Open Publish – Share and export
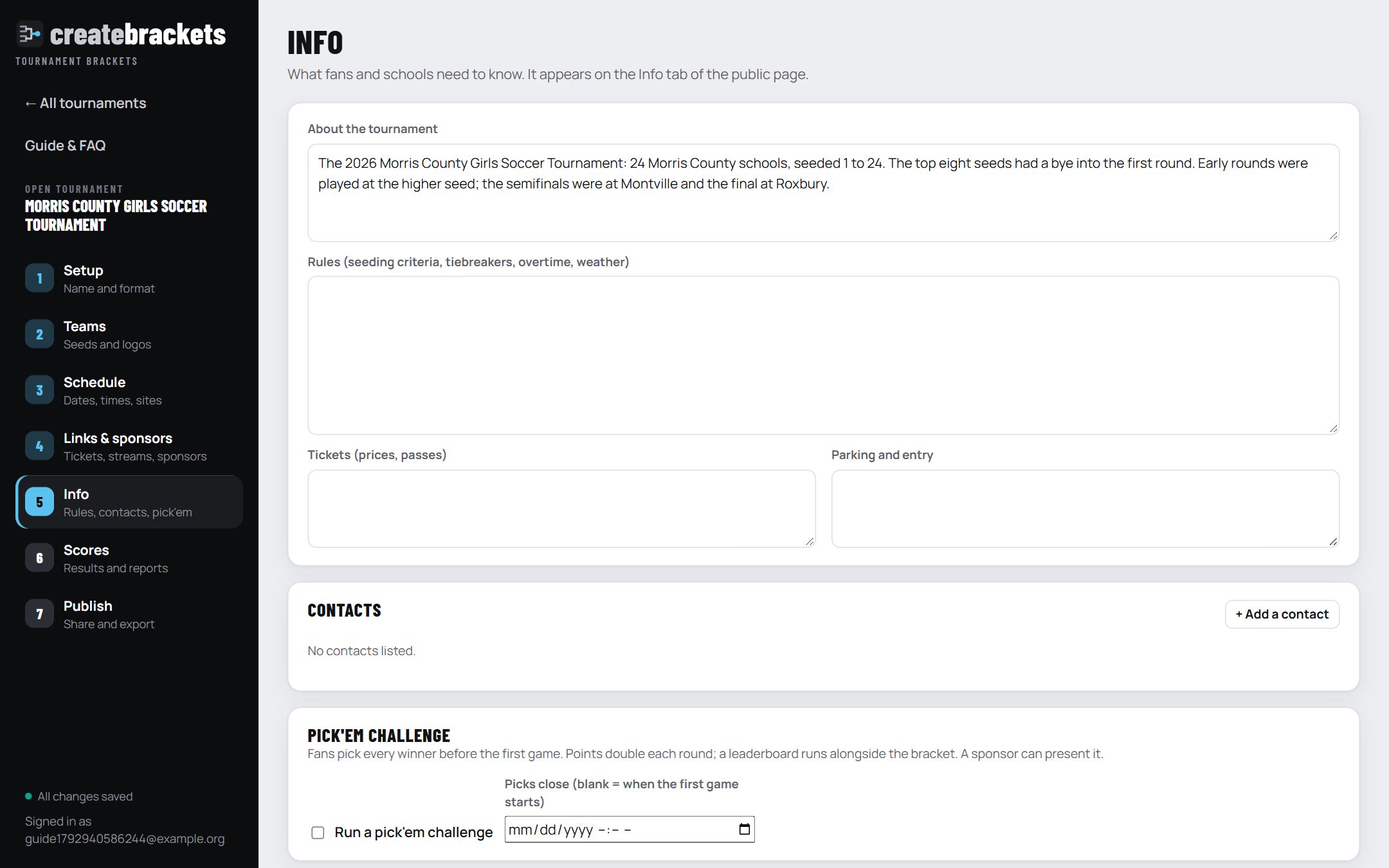 (x=129, y=614)
